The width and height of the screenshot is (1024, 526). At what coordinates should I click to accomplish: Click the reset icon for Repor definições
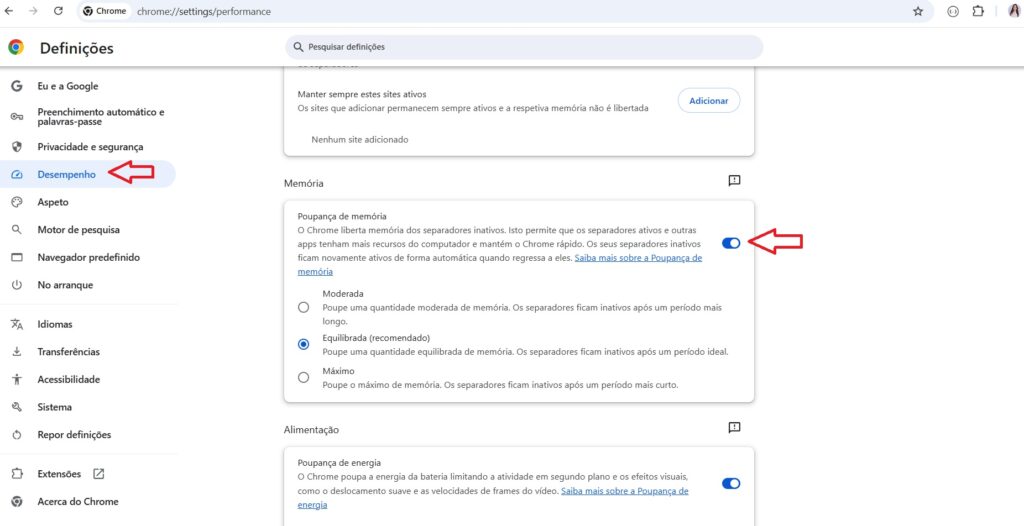click(x=17, y=435)
